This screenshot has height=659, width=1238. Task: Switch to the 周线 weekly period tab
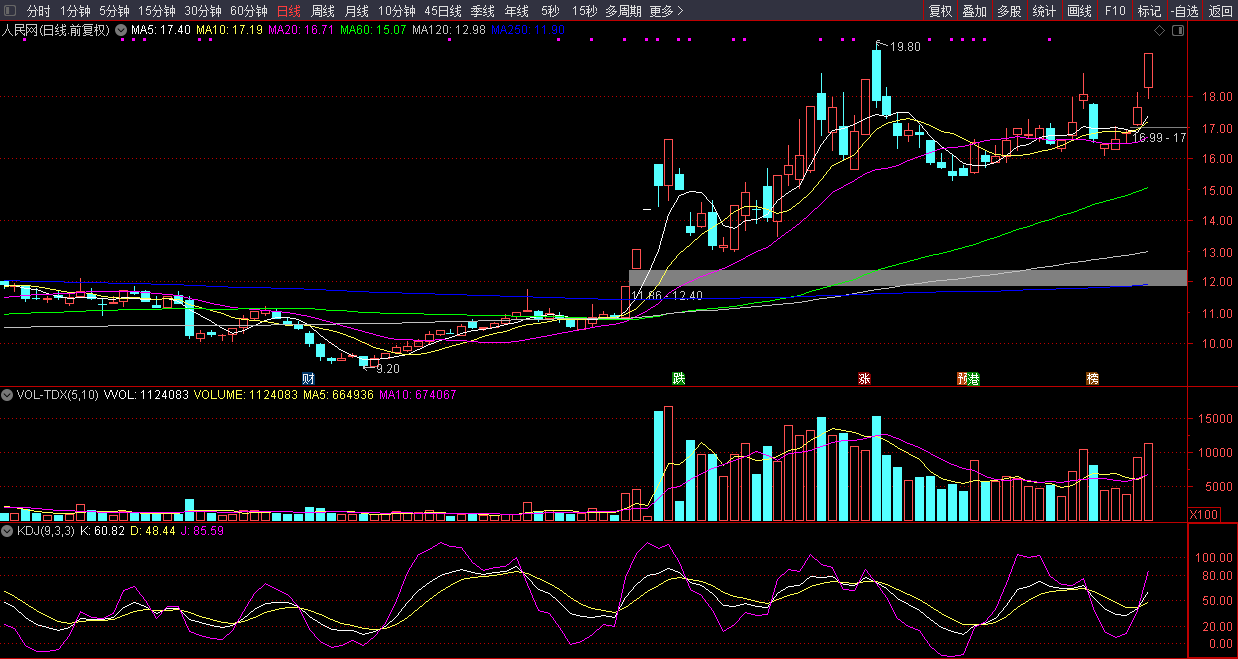(323, 11)
